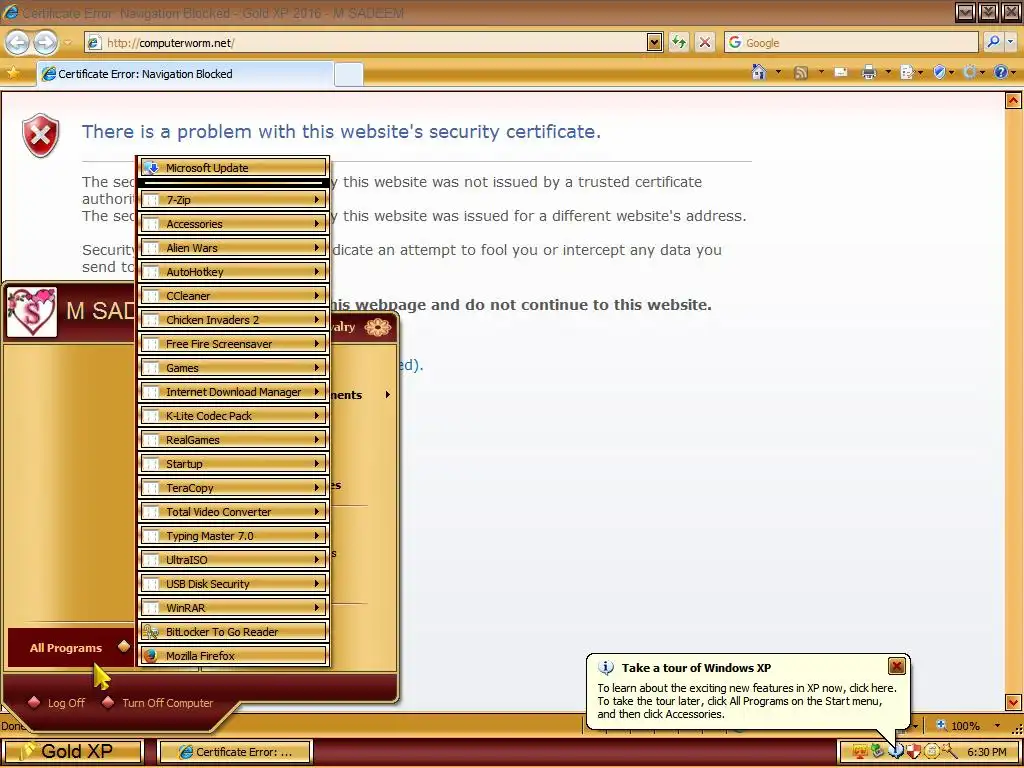Open the Free Fire Screensaver folder
The width and height of the screenshot is (1024, 768).
pos(233,344)
